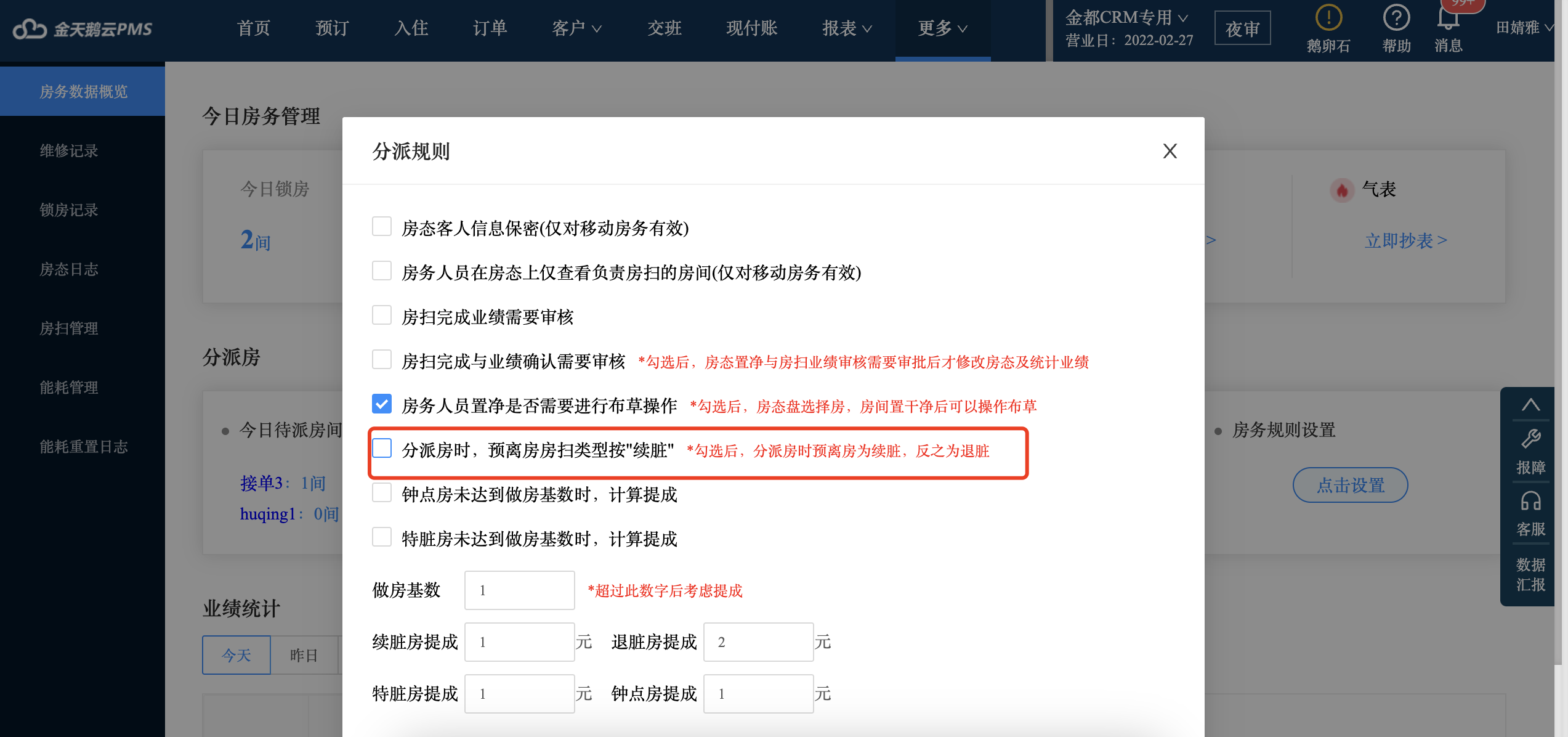Image resolution: width=1568 pixels, height=737 pixels.
Task: Enable 特脏房未达到做房基数时计算提成
Action: (x=382, y=537)
